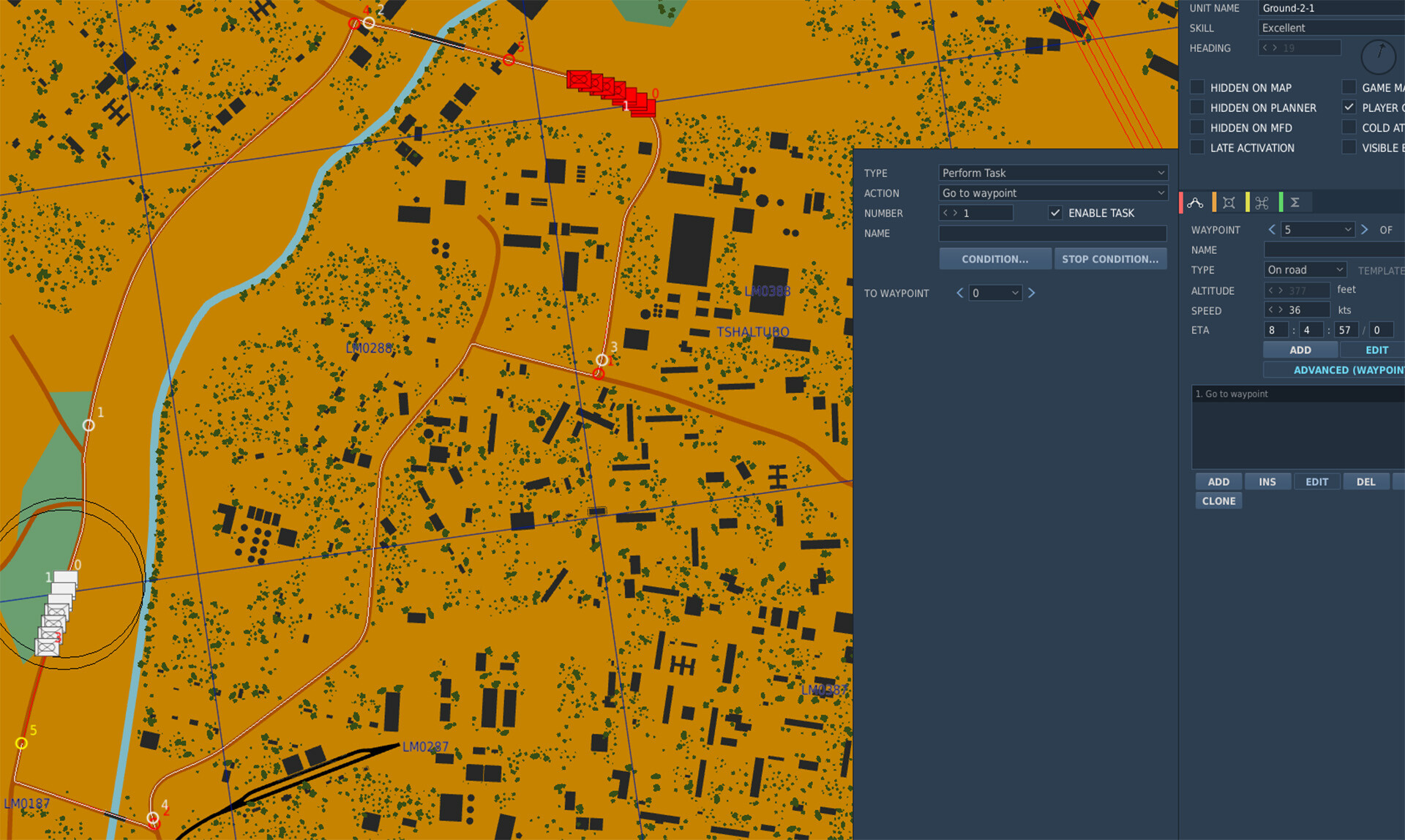Switch to the payload tab with yellow marker

pos(1262,203)
